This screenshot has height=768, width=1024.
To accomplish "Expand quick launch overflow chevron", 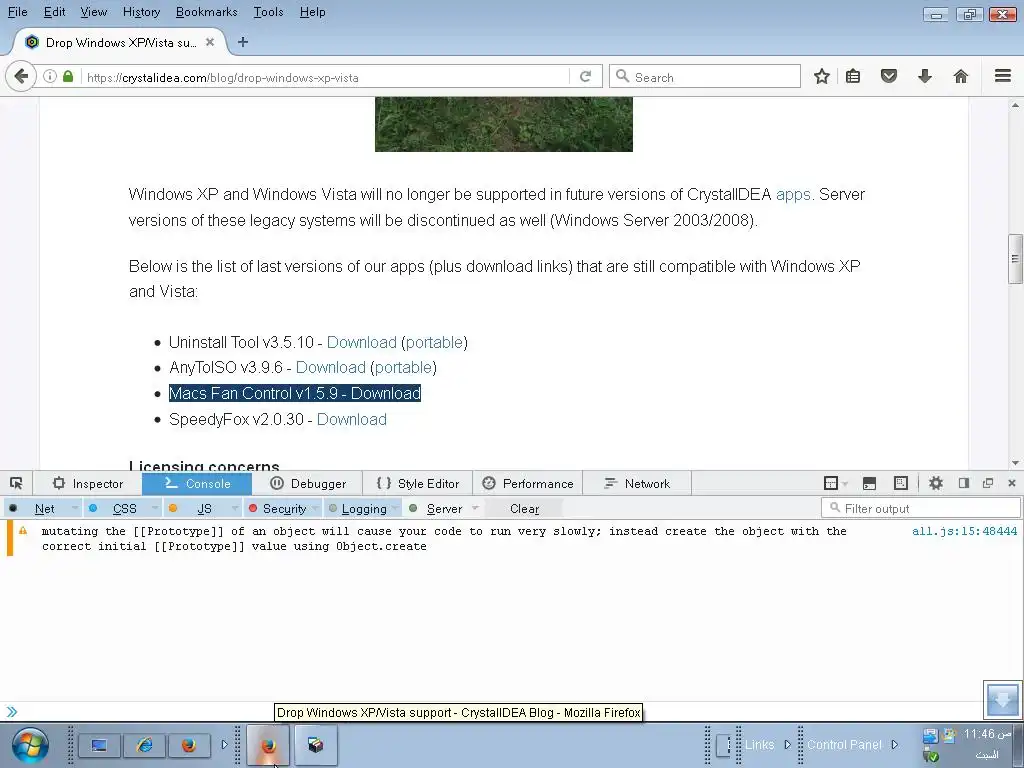I will [224, 744].
